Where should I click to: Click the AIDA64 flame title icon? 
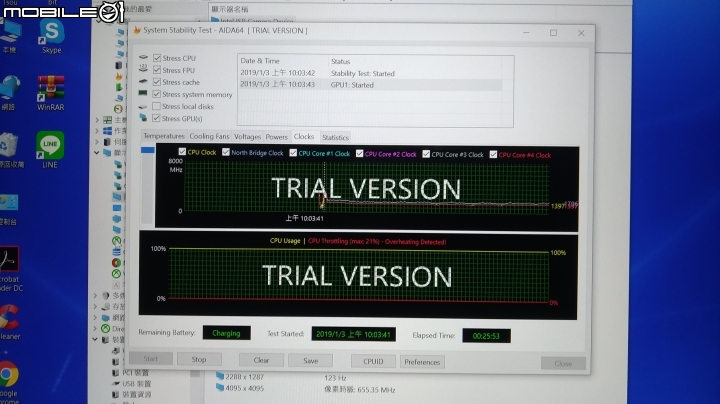[137, 30]
